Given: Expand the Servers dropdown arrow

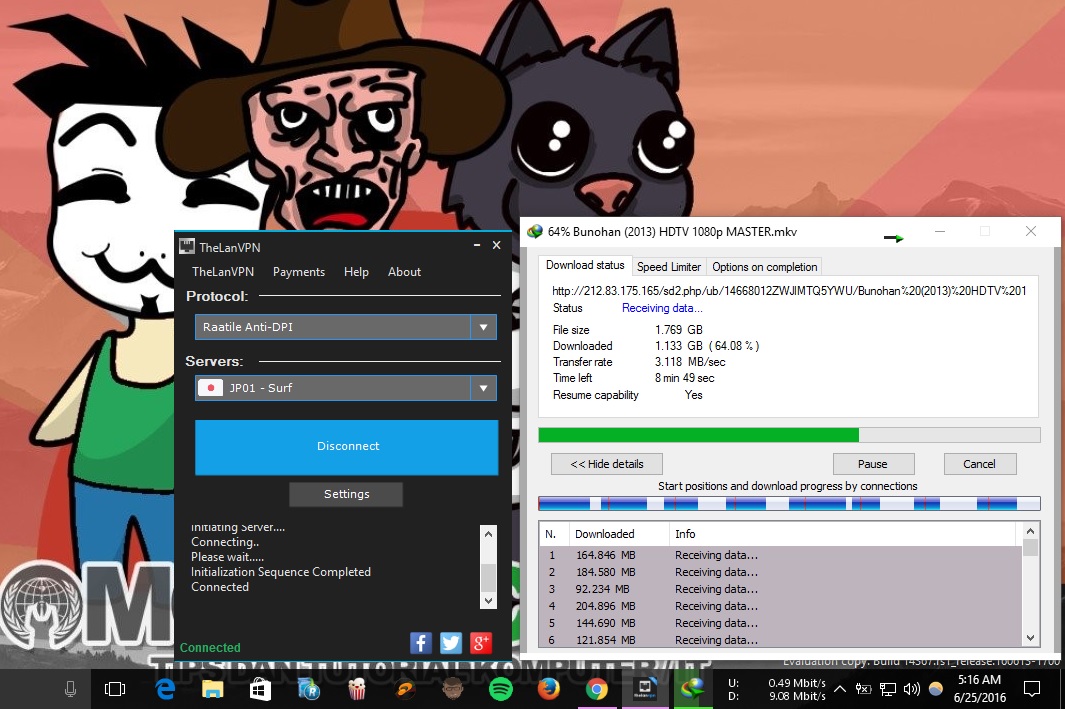Looking at the screenshot, I should pyautogui.click(x=484, y=388).
